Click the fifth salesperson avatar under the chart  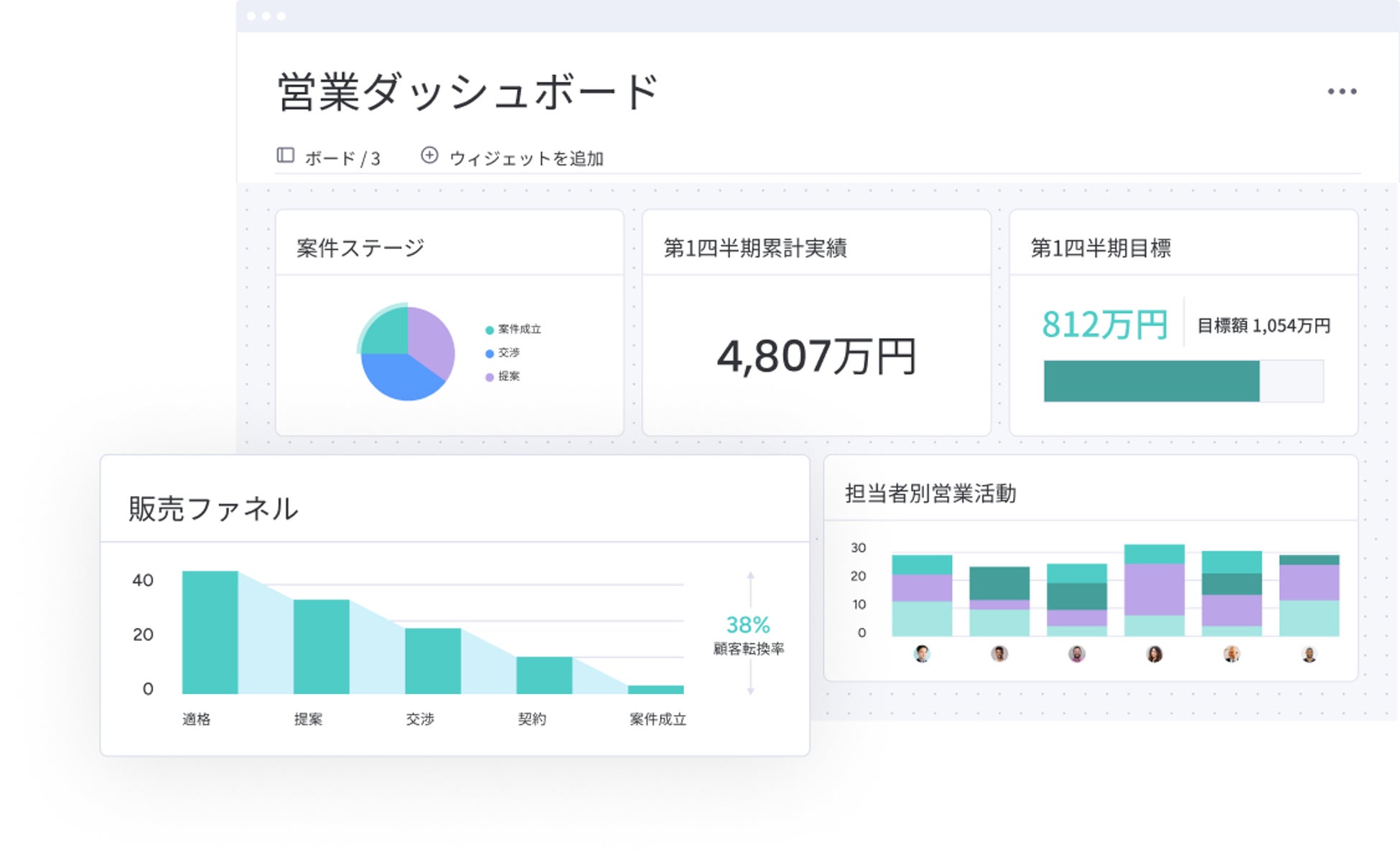tap(1231, 654)
